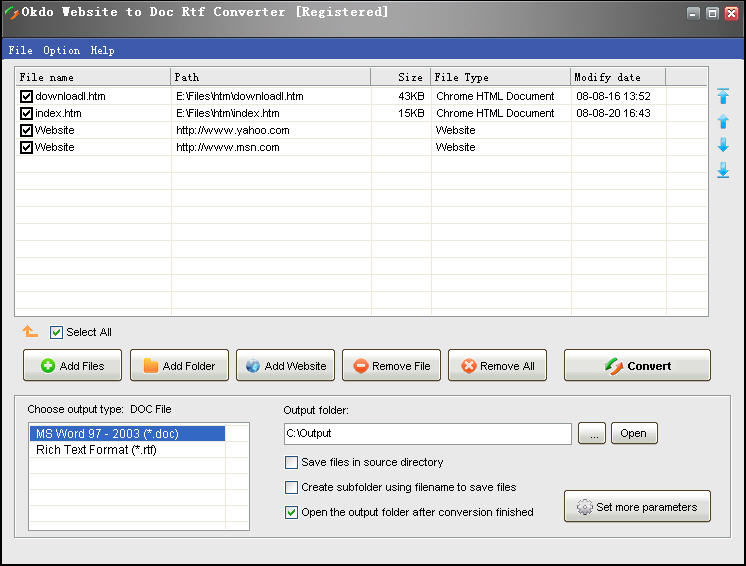Open the Help menu
The width and height of the screenshot is (746, 566).
102,50
